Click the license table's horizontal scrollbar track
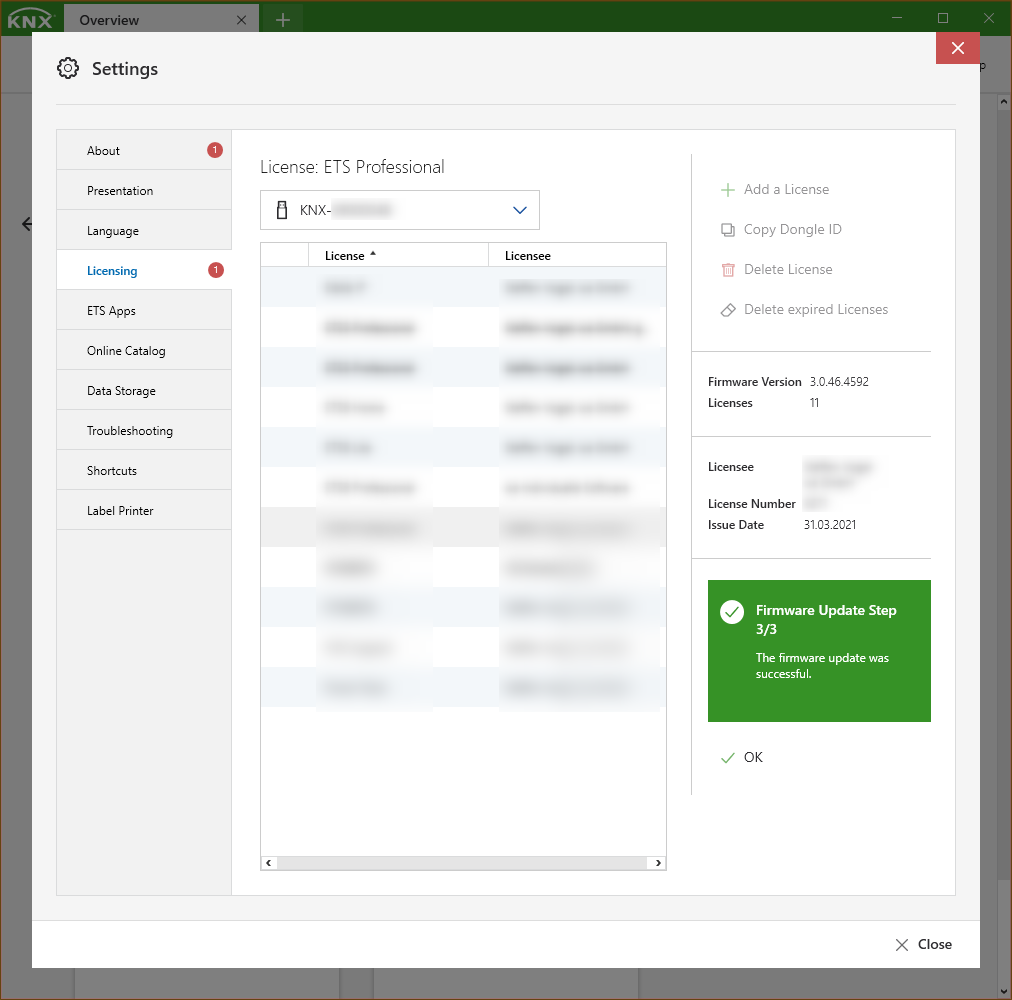This screenshot has height=1000, width=1012. point(462,863)
